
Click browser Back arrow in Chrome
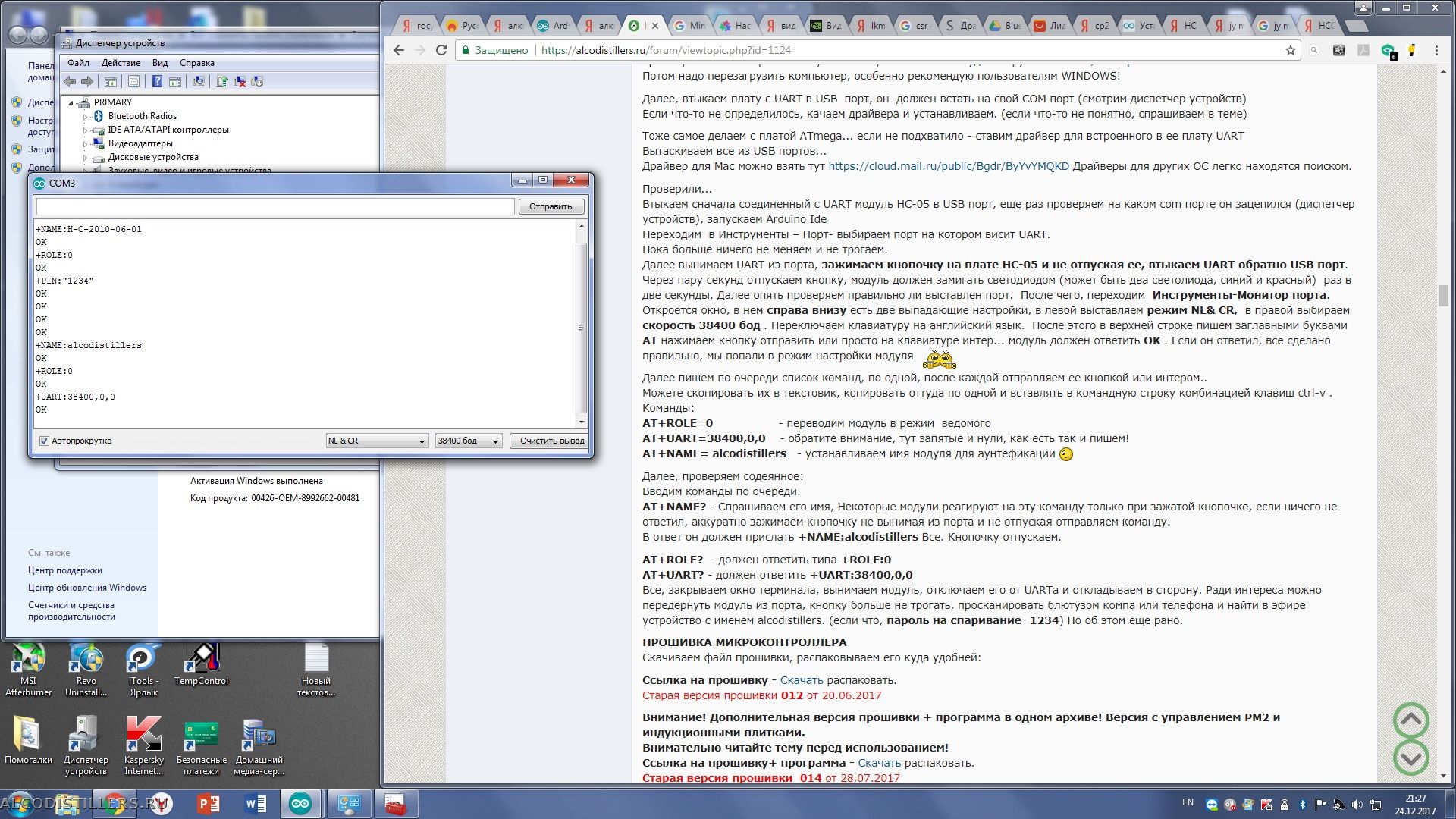[x=399, y=50]
